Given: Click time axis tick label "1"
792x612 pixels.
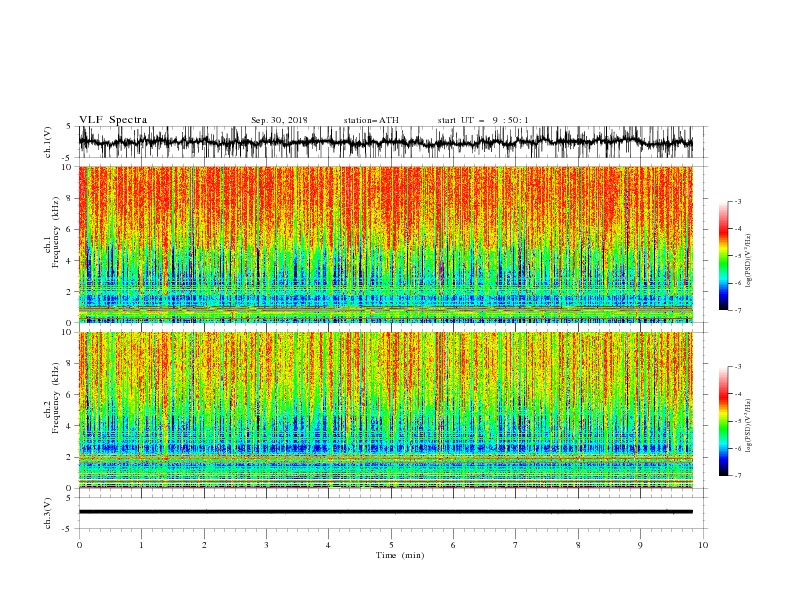Looking at the screenshot, I should [141, 545].
